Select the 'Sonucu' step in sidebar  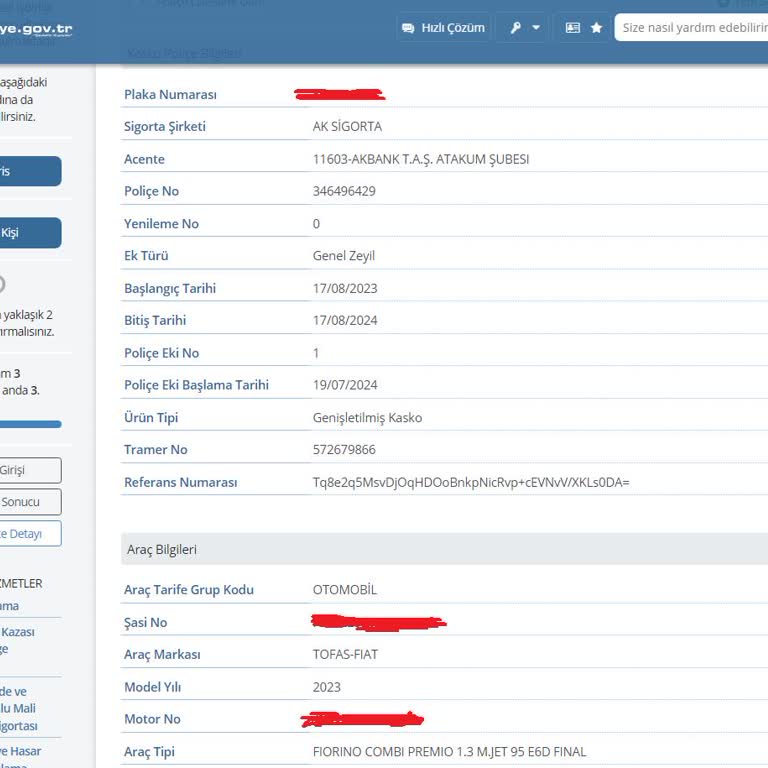coord(28,502)
